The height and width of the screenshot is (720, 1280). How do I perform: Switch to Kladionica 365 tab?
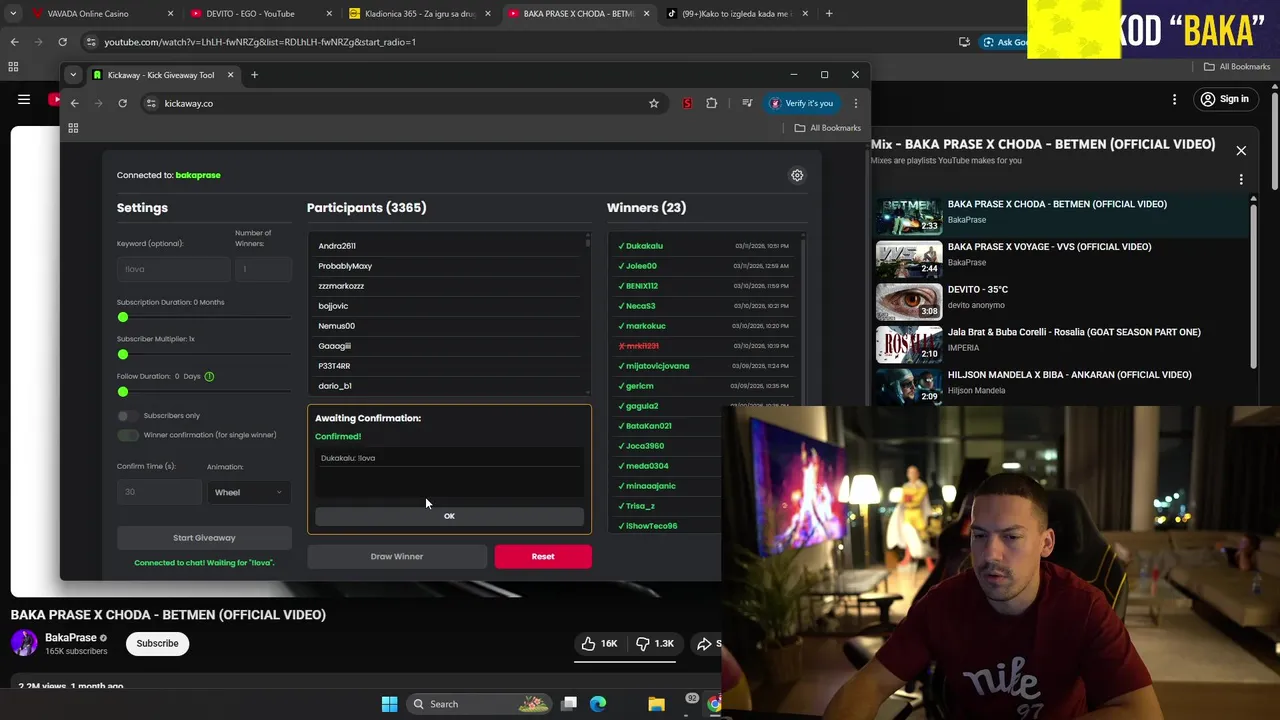point(418,14)
